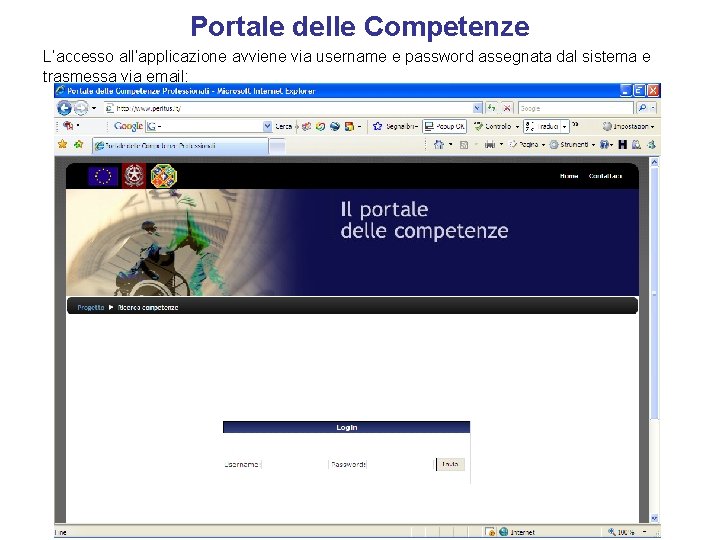Click the vertical scrollbar thumb

pyautogui.click(x=654, y=293)
